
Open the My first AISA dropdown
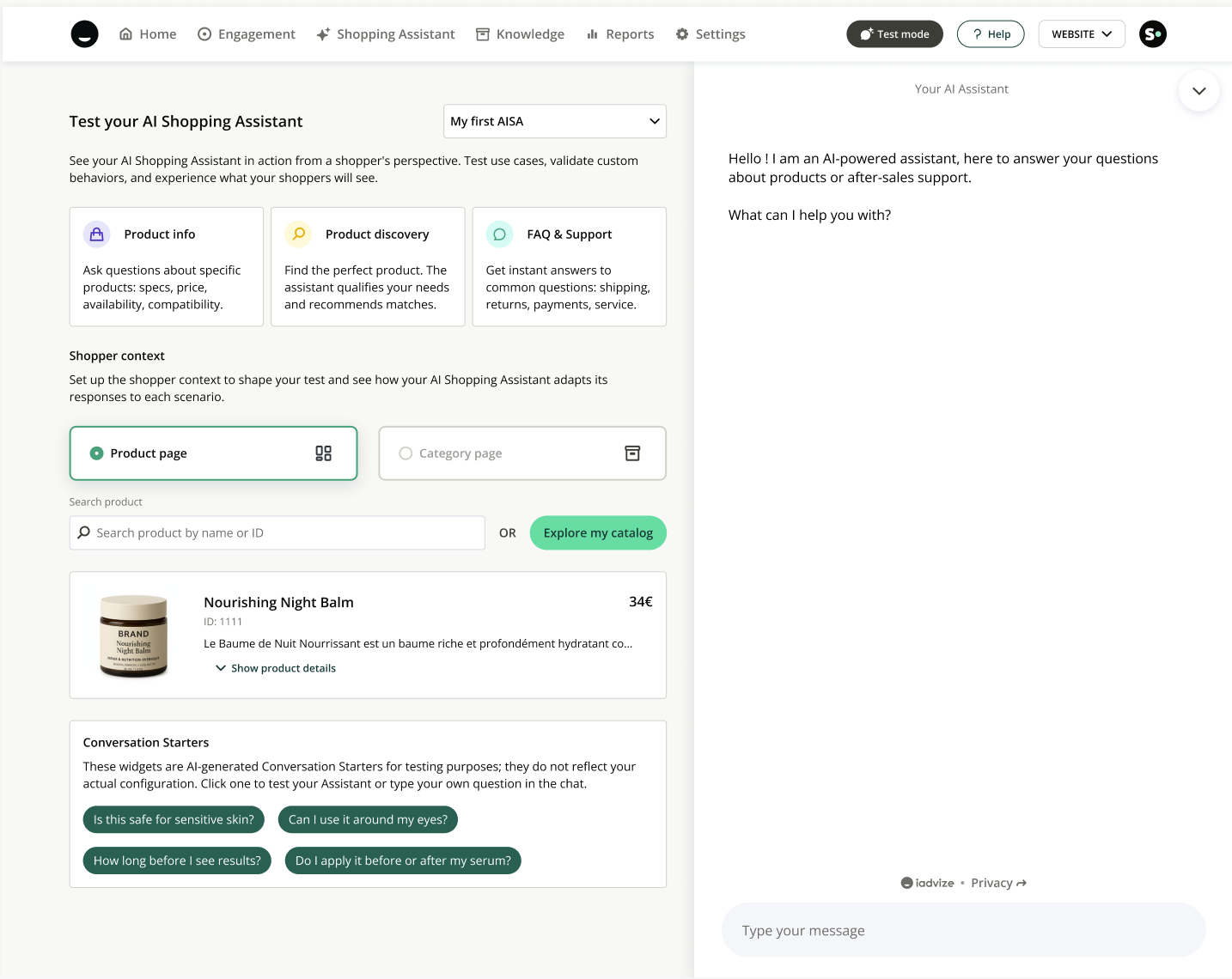[554, 121]
